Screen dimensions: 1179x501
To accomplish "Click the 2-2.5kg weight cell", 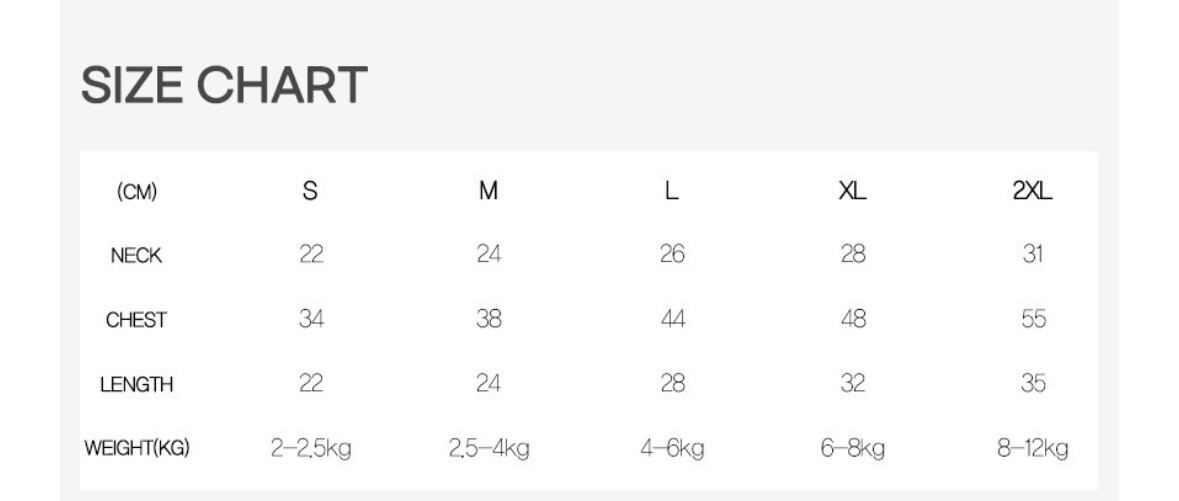I will click(x=311, y=449).
